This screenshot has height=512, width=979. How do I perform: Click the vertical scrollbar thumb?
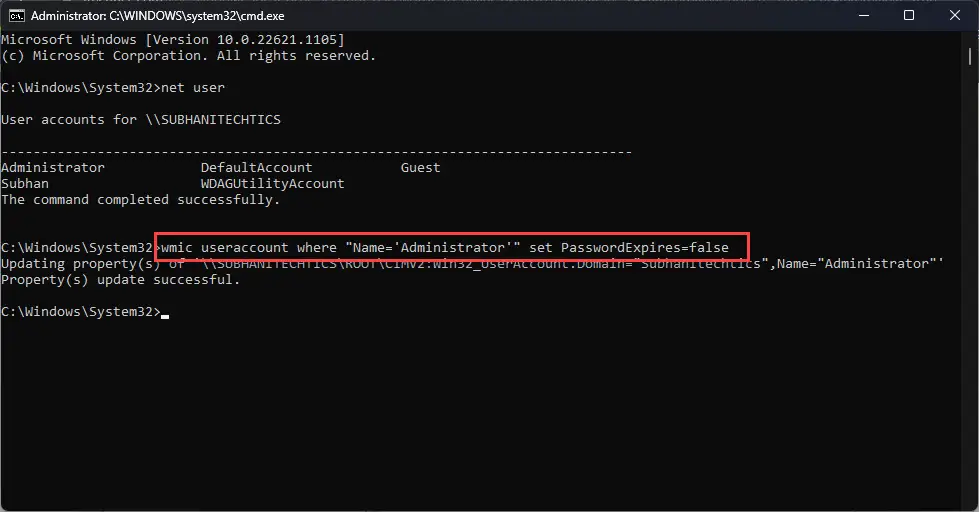coord(970,56)
